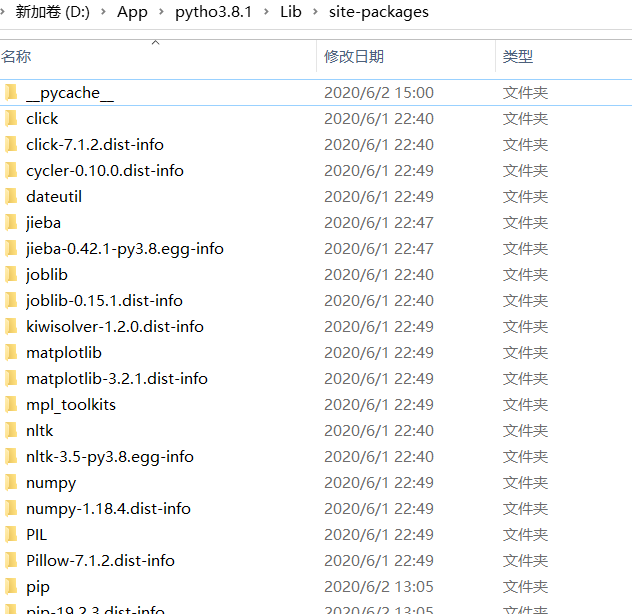Image resolution: width=632 pixels, height=614 pixels.
Task: Select click-7.1.2.dist-info folder name
Action: pos(95,145)
